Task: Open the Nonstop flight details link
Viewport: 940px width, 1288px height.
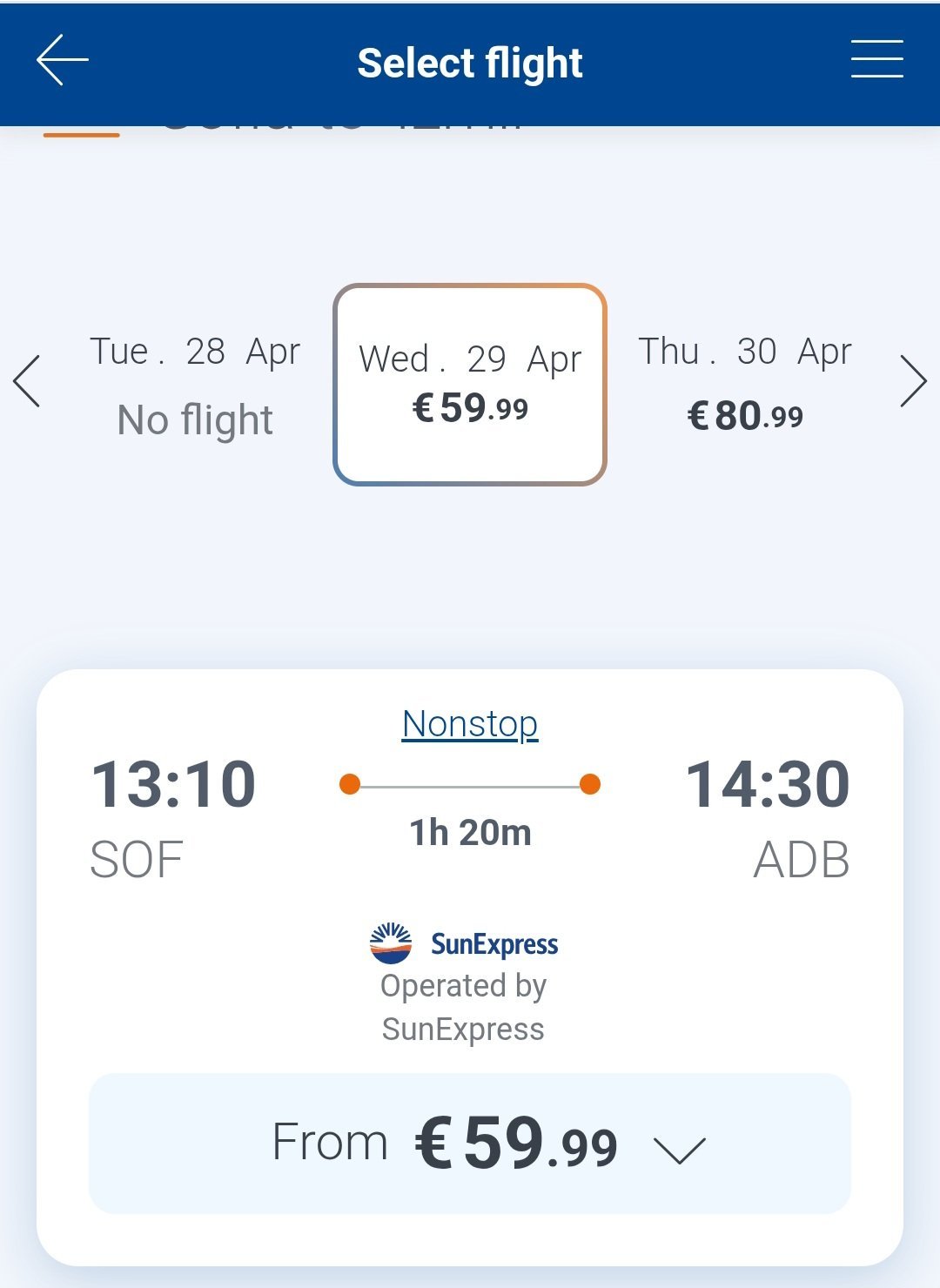Action: (x=470, y=724)
